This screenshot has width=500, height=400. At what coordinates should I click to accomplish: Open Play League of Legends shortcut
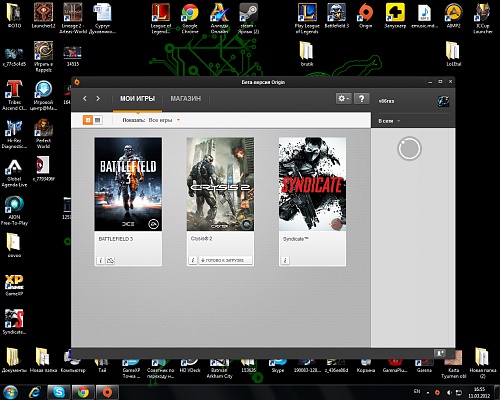point(307,19)
